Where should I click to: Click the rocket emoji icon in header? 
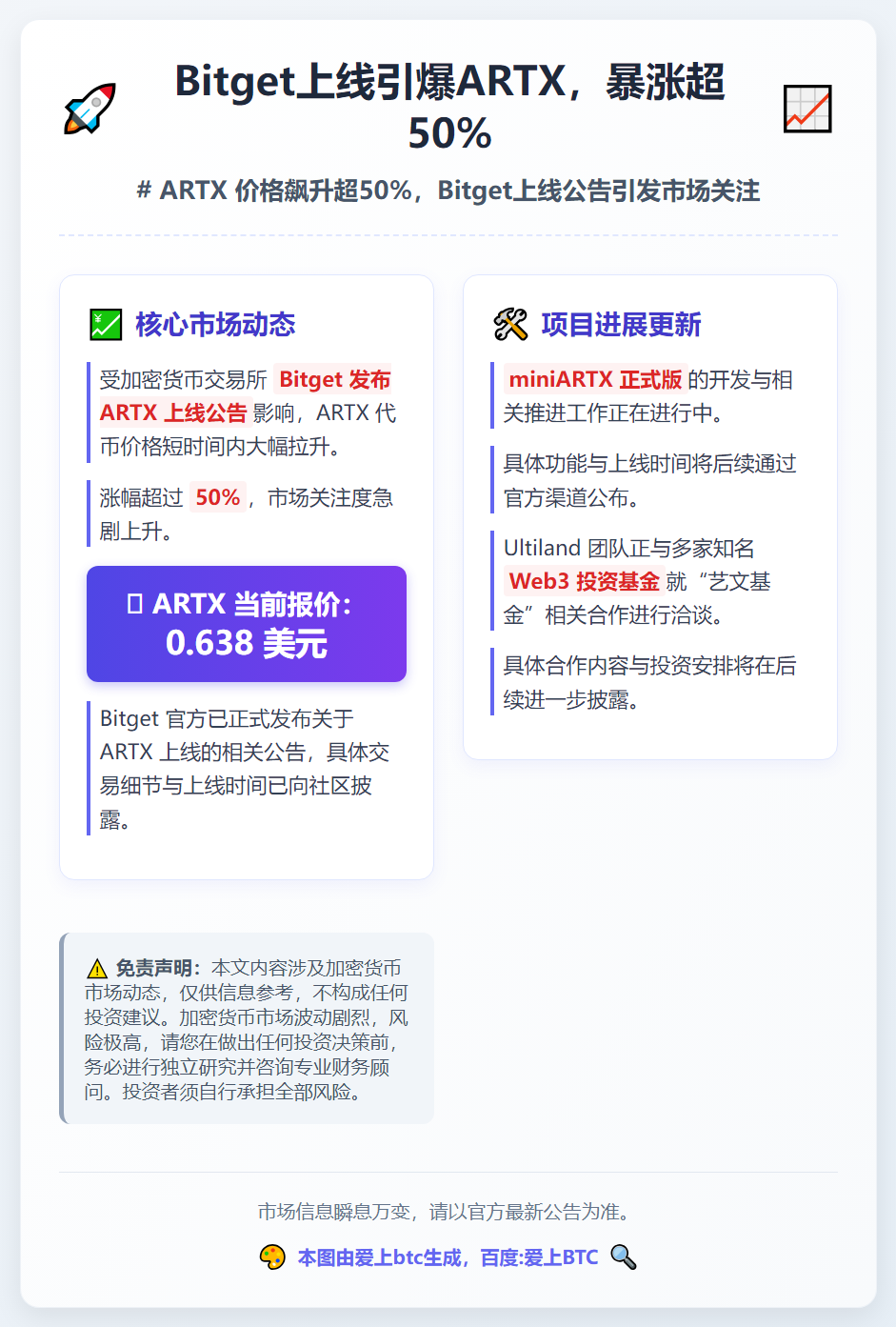(90, 109)
